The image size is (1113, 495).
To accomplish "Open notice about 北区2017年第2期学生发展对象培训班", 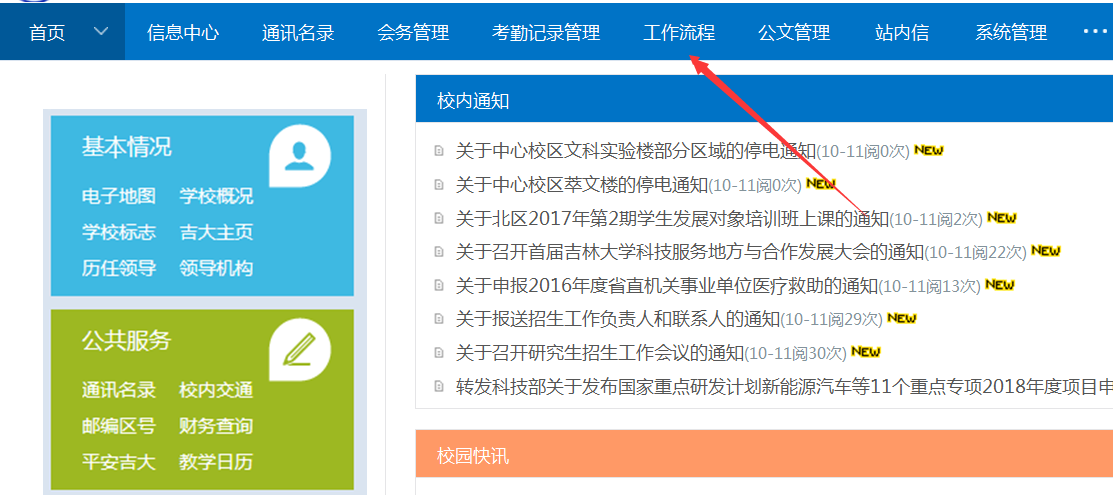I will (x=672, y=218).
